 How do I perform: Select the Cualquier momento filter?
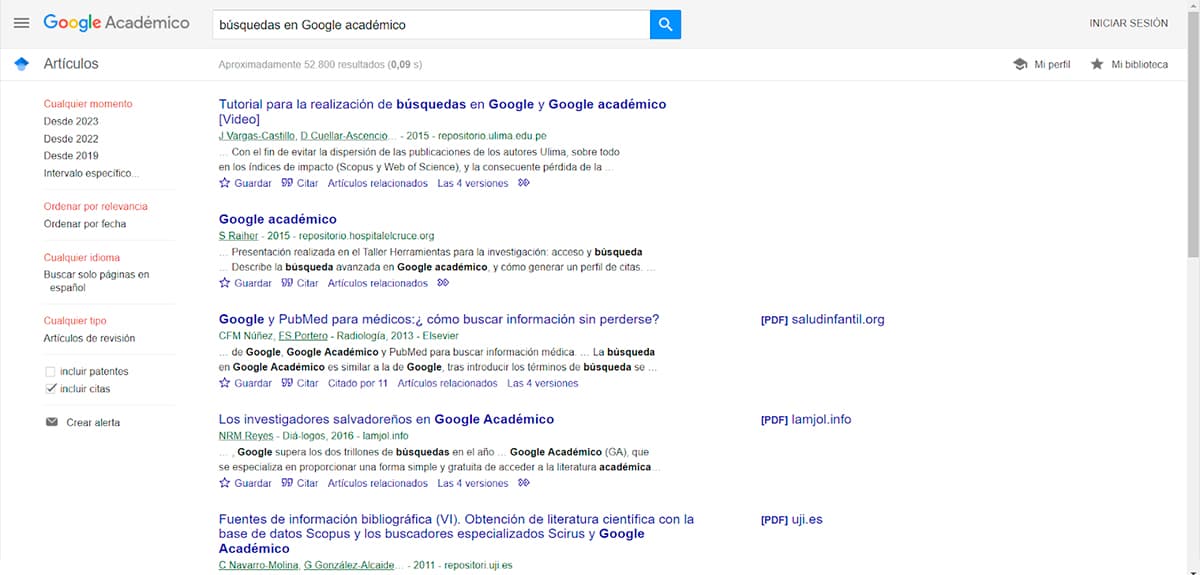coord(88,104)
